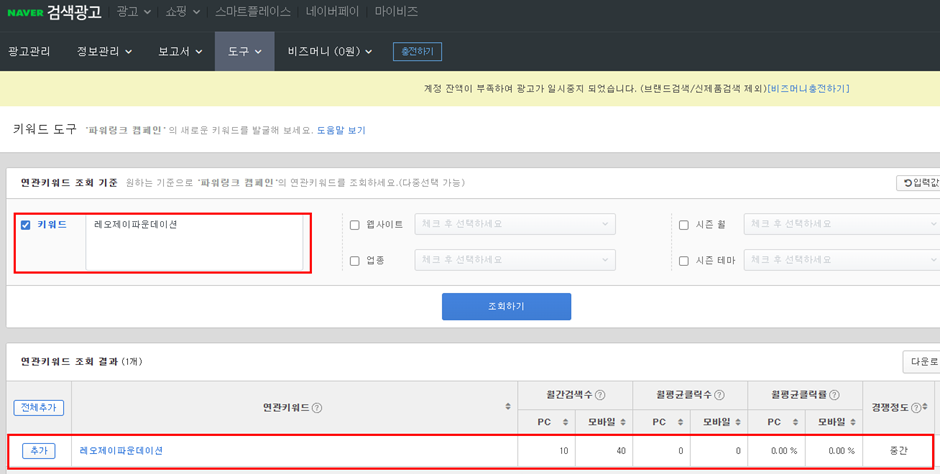
Task: Follow the 비즈머니충전하기 link in notice
Action: pyautogui.click(x=808, y=89)
